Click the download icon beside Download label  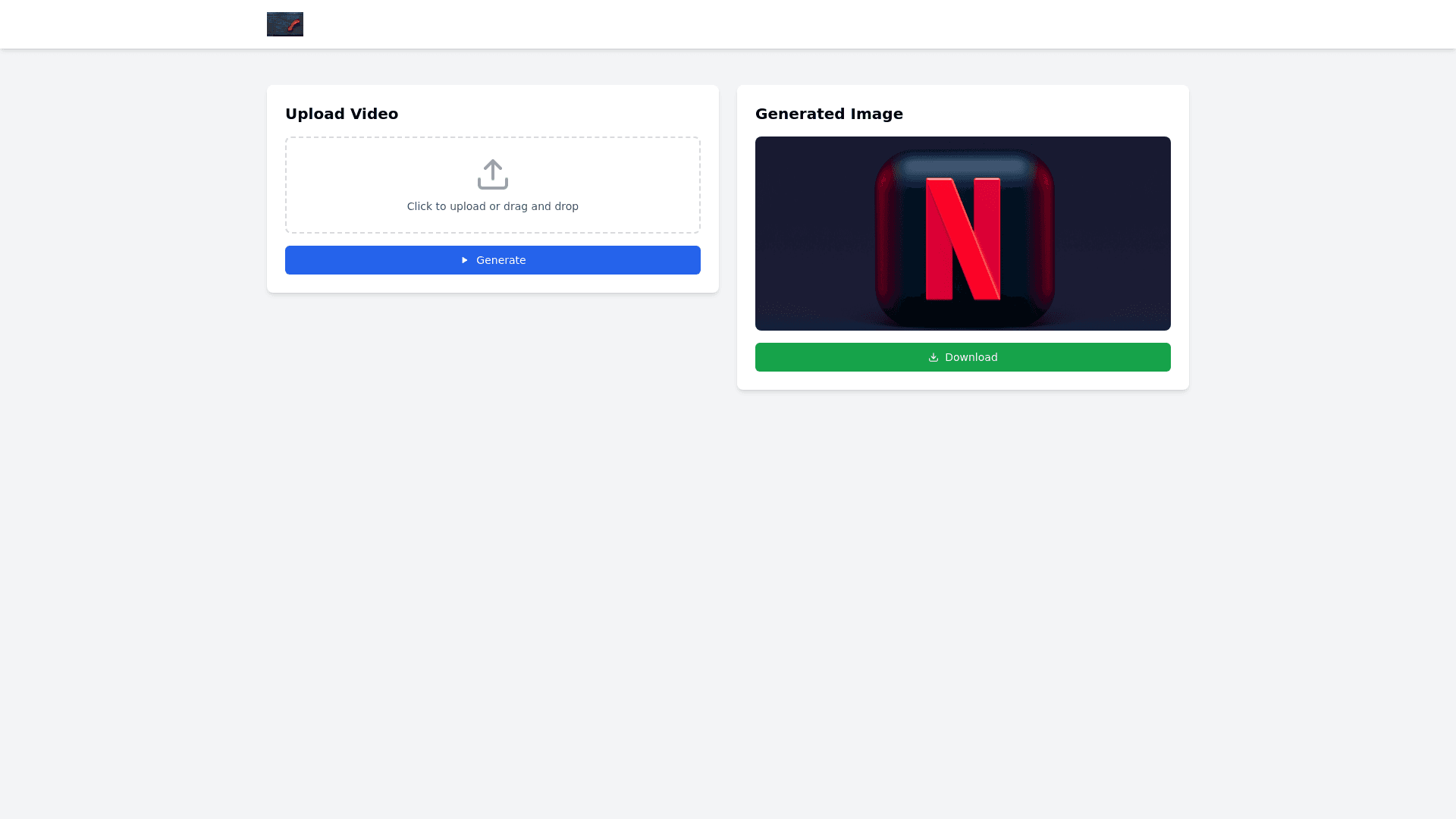point(934,357)
